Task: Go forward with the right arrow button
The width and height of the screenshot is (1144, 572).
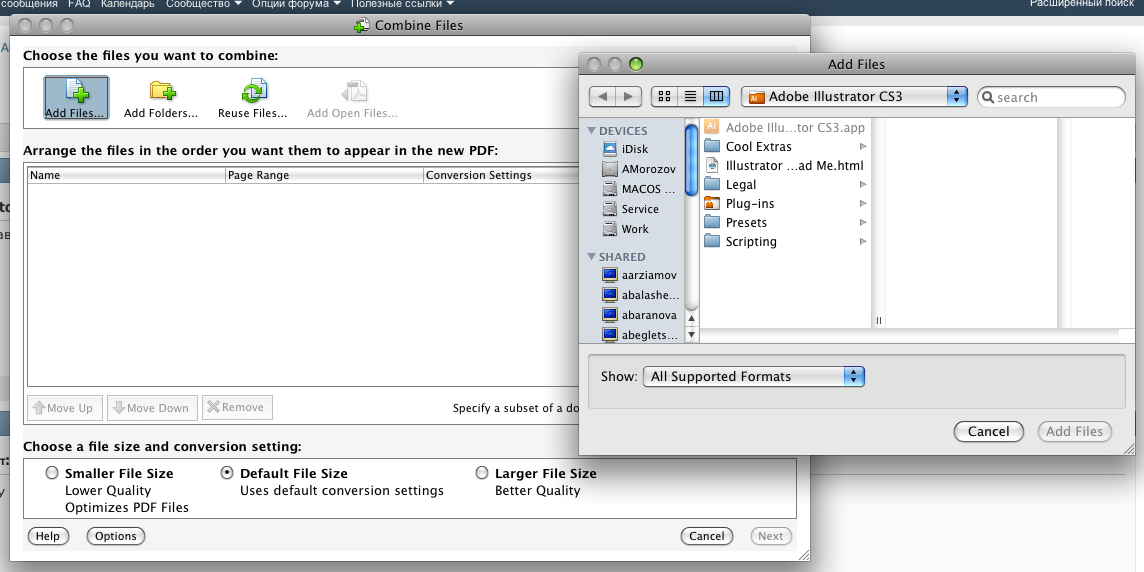Action: (x=628, y=96)
